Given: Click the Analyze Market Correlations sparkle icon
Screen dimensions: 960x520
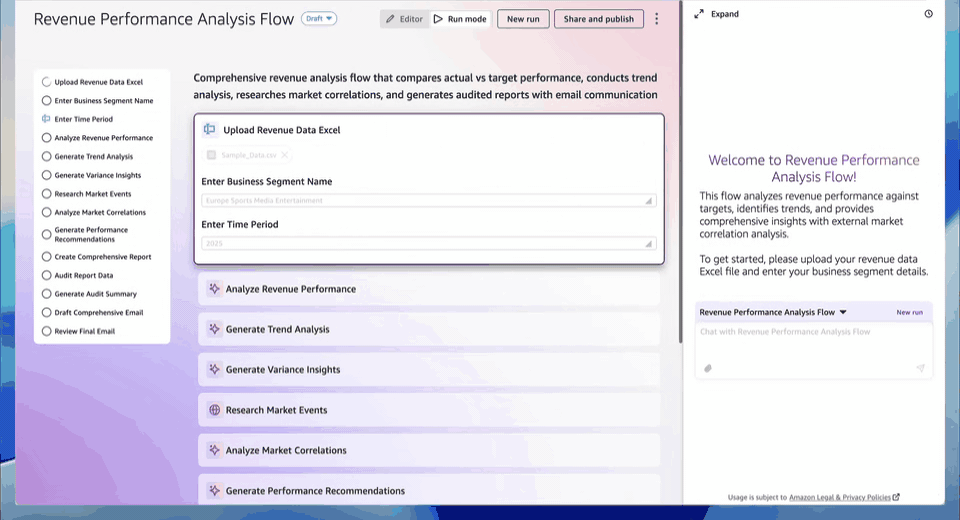Looking at the screenshot, I should pyautogui.click(x=214, y=450).
